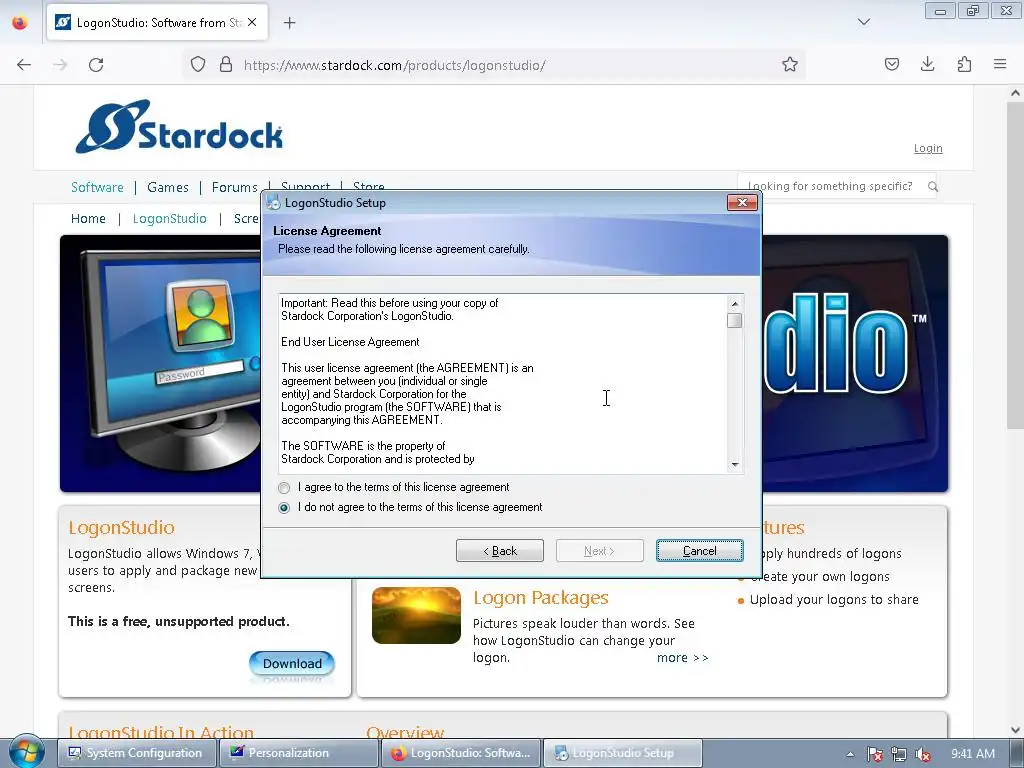Image resolution: width=1024 pixels, height=768 pixels.
Task: Open the Software menu on Stardock site
Action: click(x=97, y=187)
